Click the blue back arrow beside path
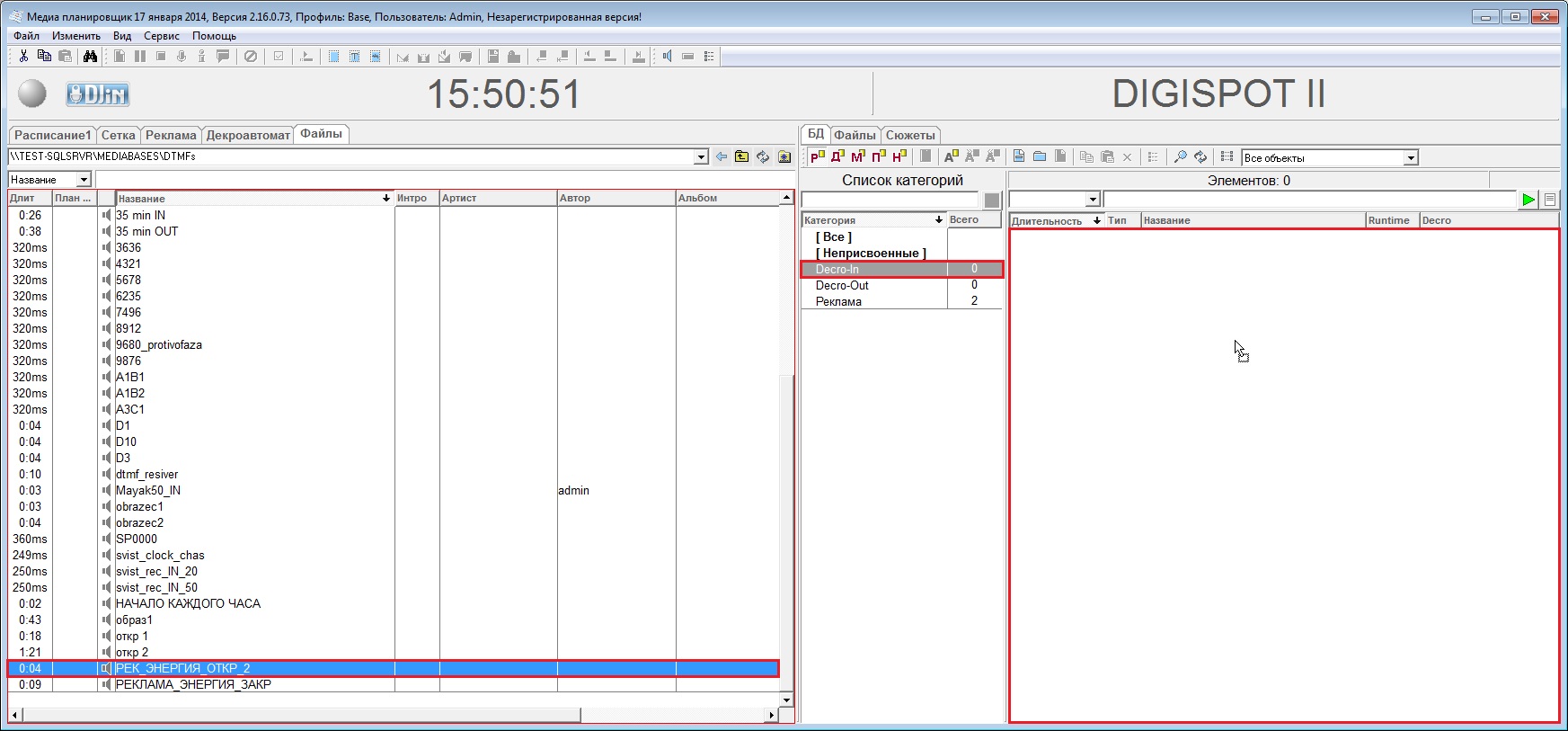Image resolution: width=1568 pixels, height=731 pixels. coord(721,156)
